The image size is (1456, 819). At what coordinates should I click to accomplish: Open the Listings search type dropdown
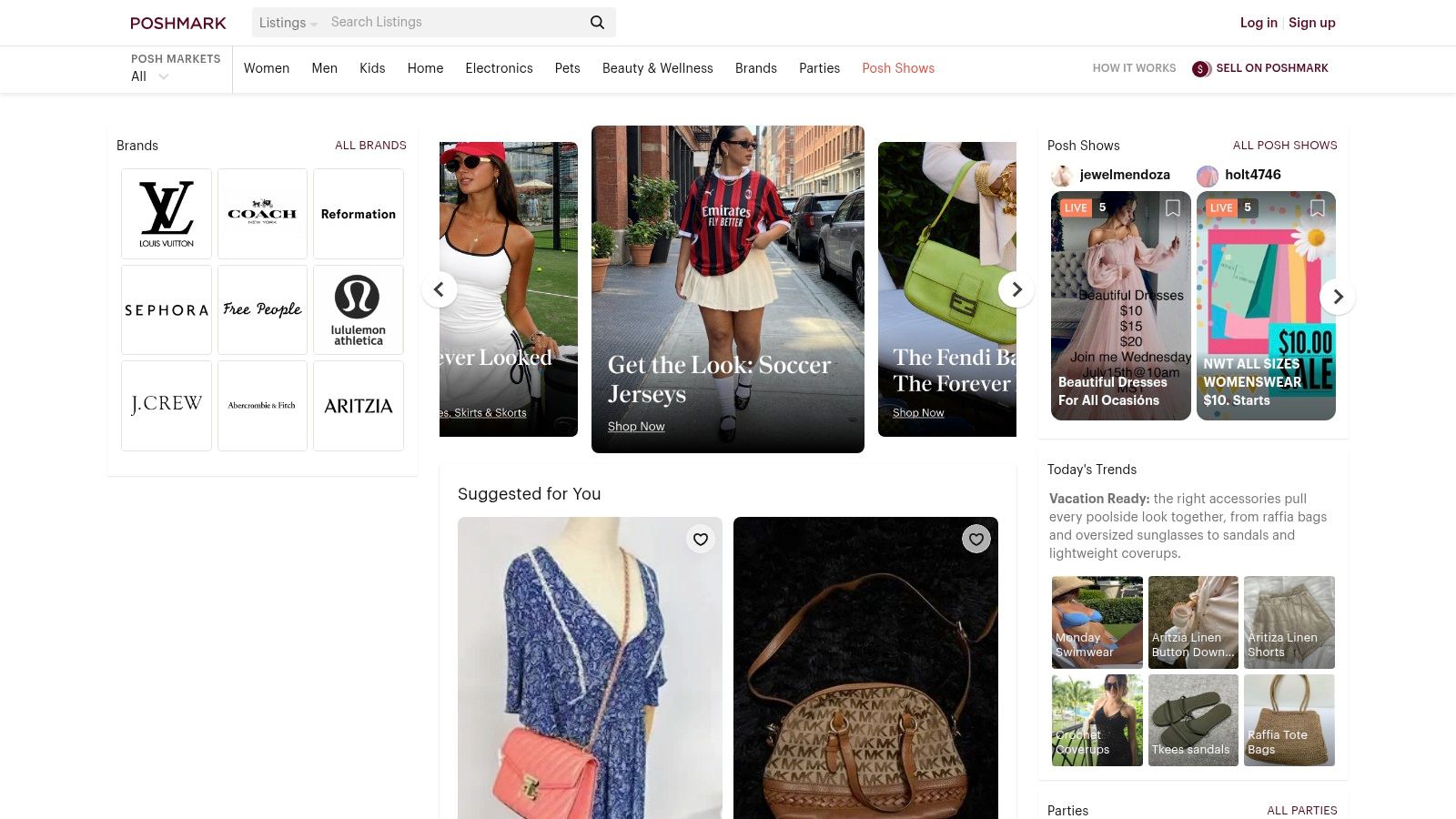pyautogui.click(x=288, y=23)
